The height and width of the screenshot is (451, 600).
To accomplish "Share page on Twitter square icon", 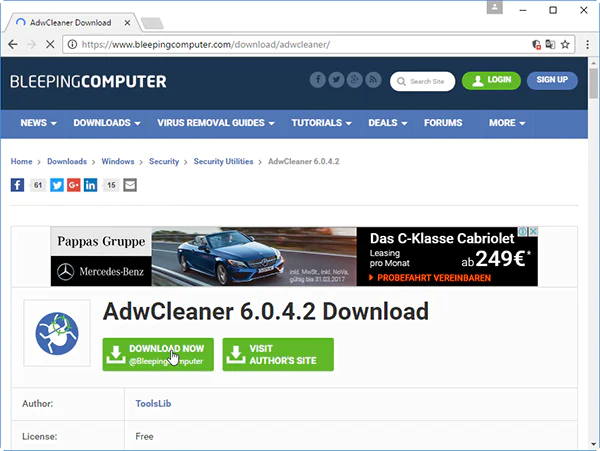I will 57,185.
